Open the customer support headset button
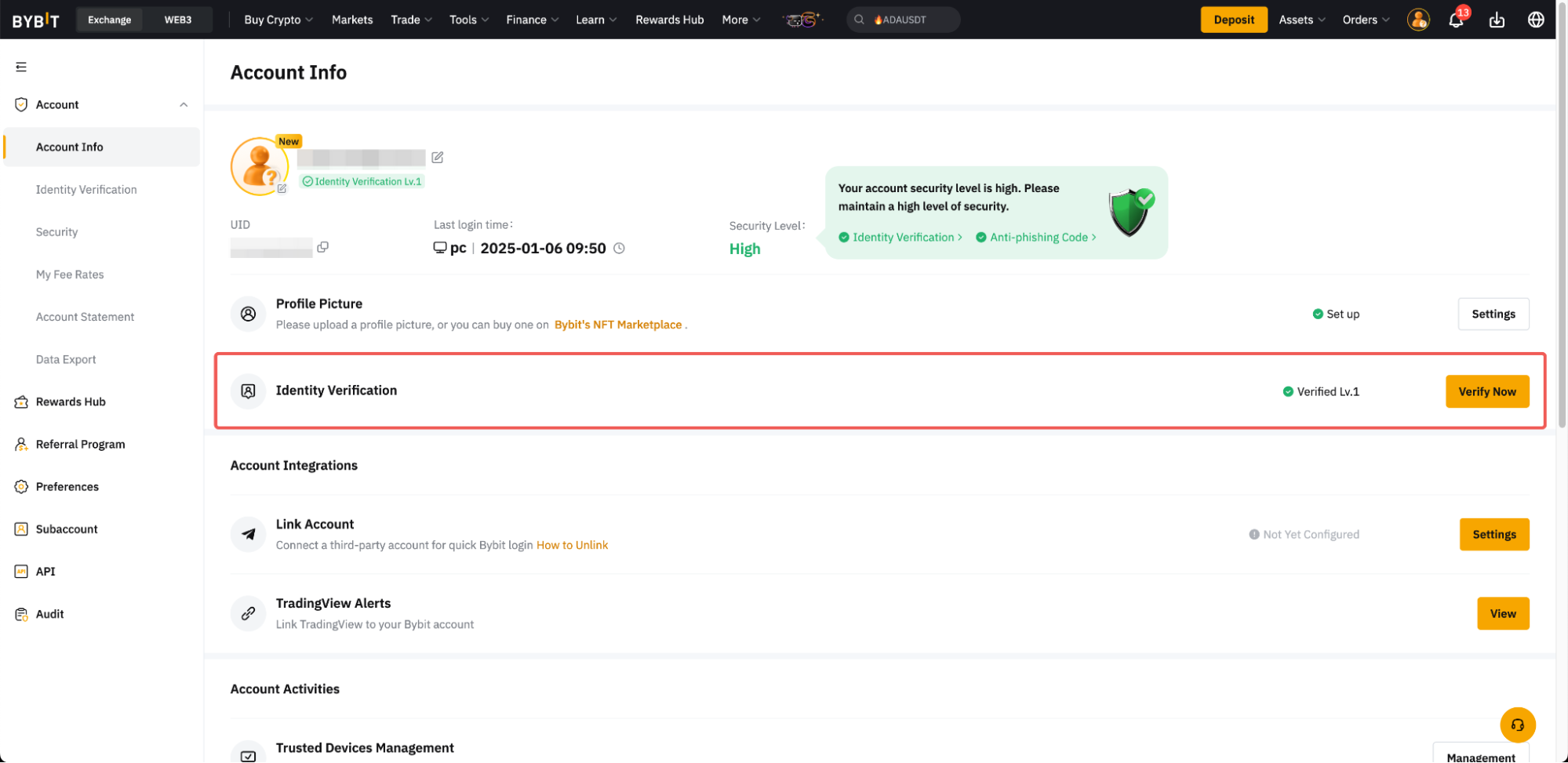Screen dimensions: 1568x763 [1517, 725]
